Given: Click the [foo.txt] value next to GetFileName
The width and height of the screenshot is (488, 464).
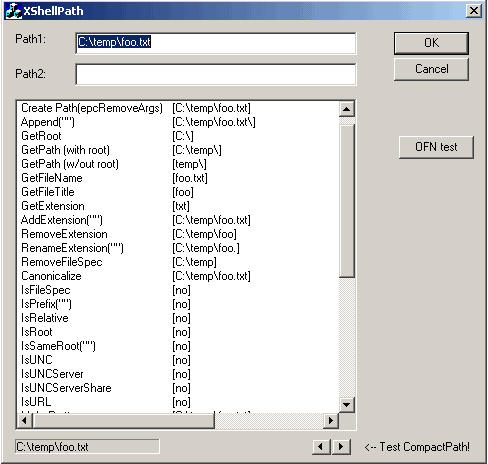Looking at the screenshot, I should (x=190, y=178).
